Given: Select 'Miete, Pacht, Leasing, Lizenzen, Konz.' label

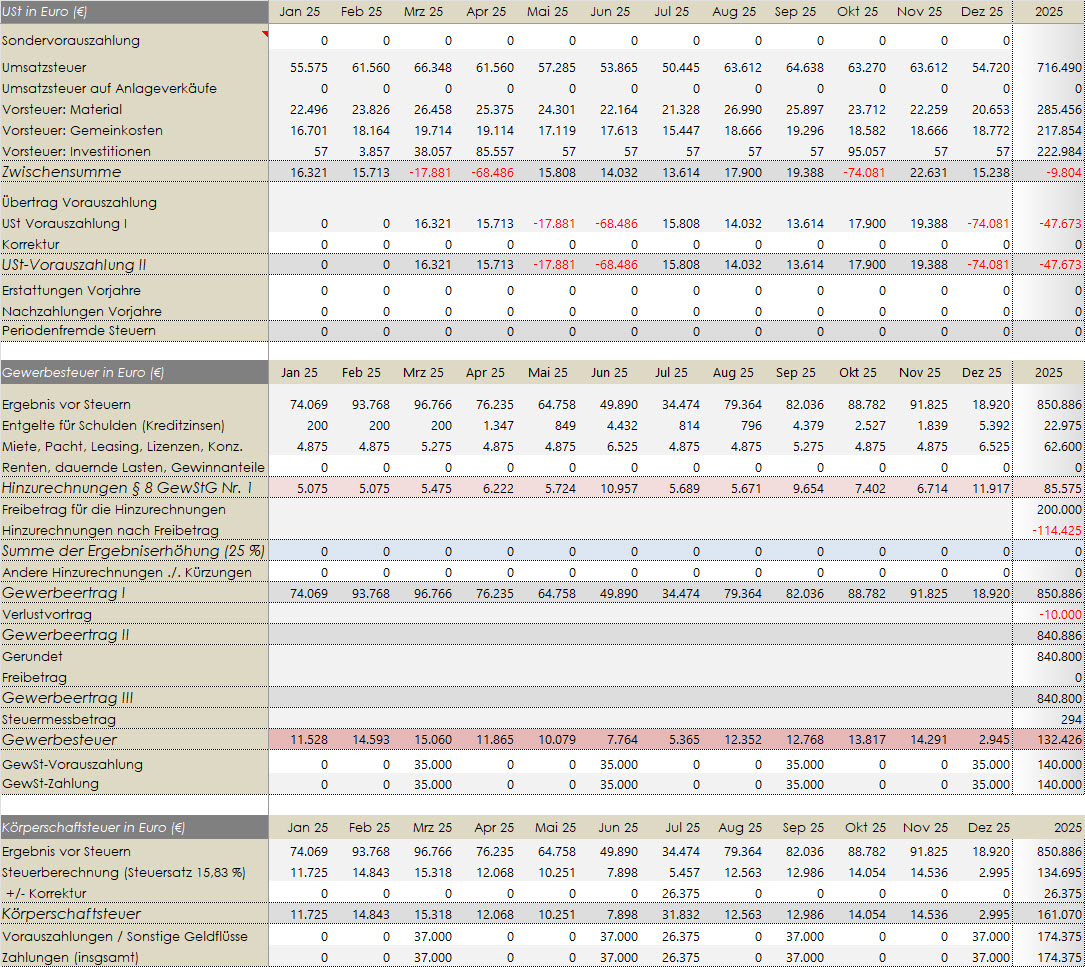Looking at the screenshot, I should click(122, 446).
